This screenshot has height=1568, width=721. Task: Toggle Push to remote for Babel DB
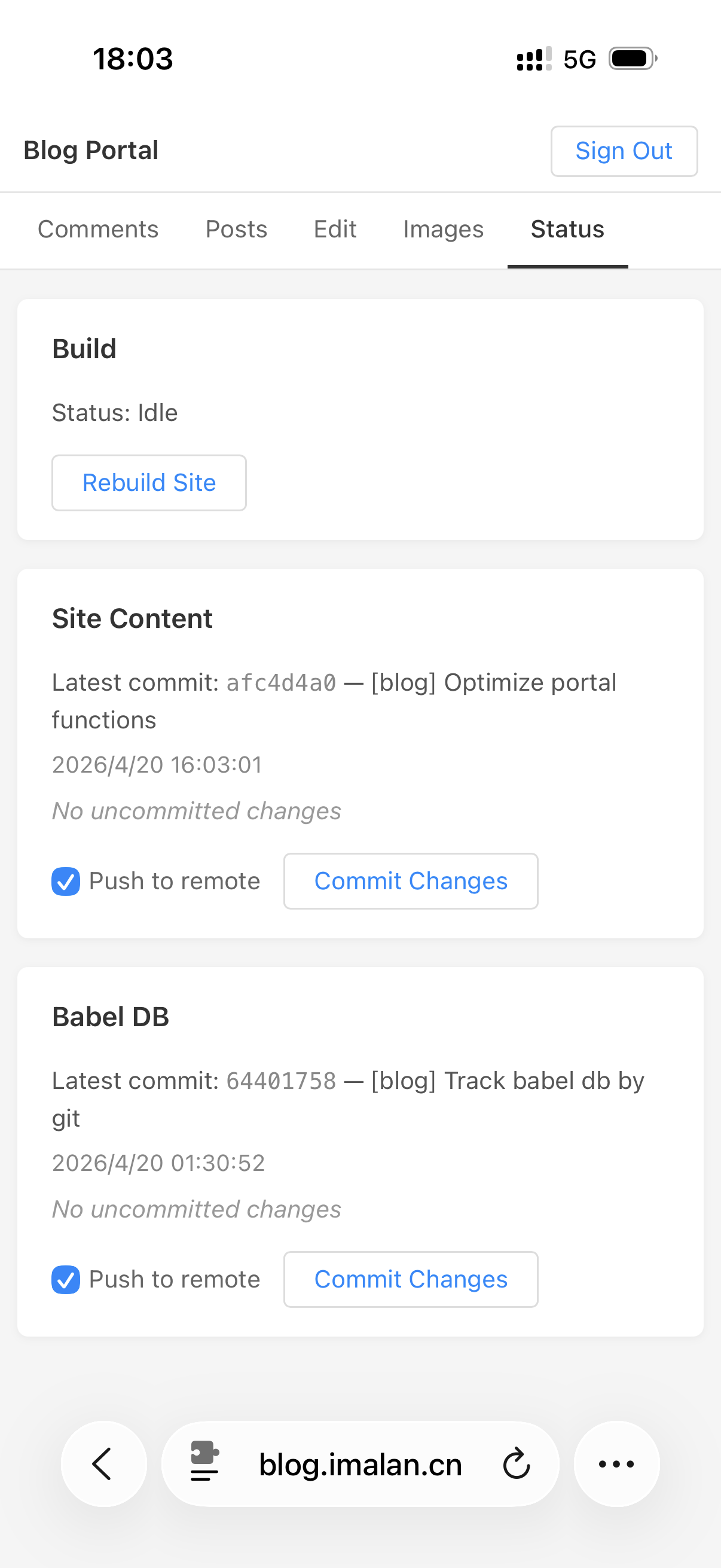[66, 1280]
